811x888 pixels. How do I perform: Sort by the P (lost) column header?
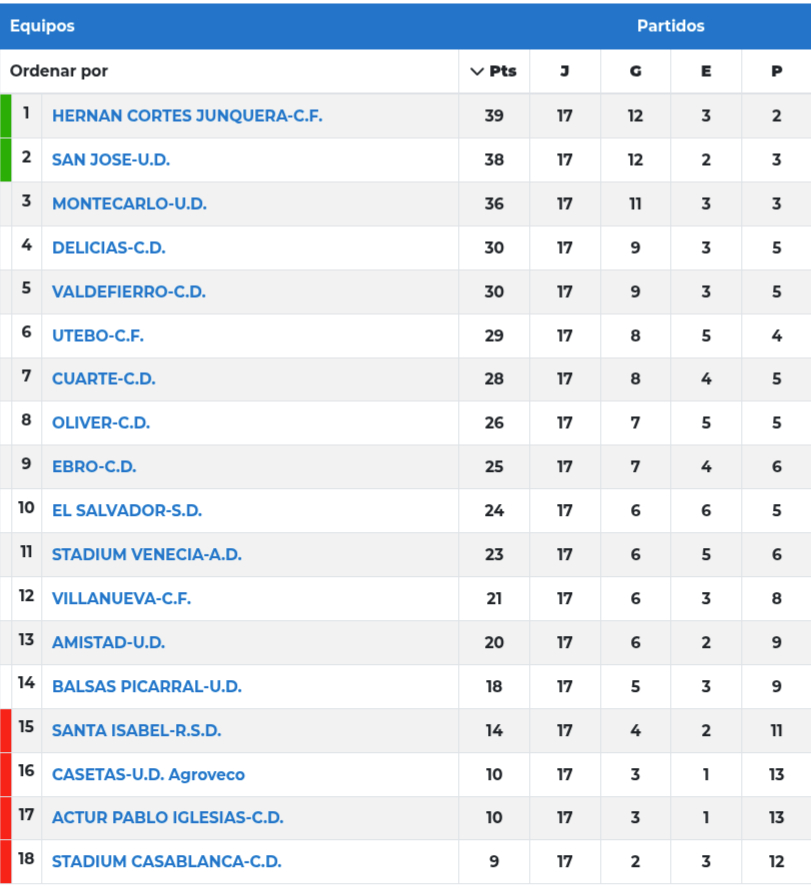pyautogui.click(x=776, y=71)
